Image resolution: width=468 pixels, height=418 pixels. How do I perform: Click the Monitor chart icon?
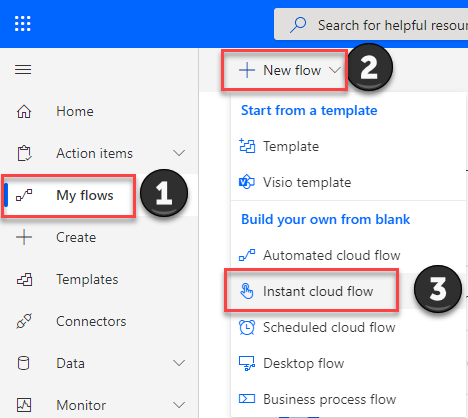coord(24,405)
